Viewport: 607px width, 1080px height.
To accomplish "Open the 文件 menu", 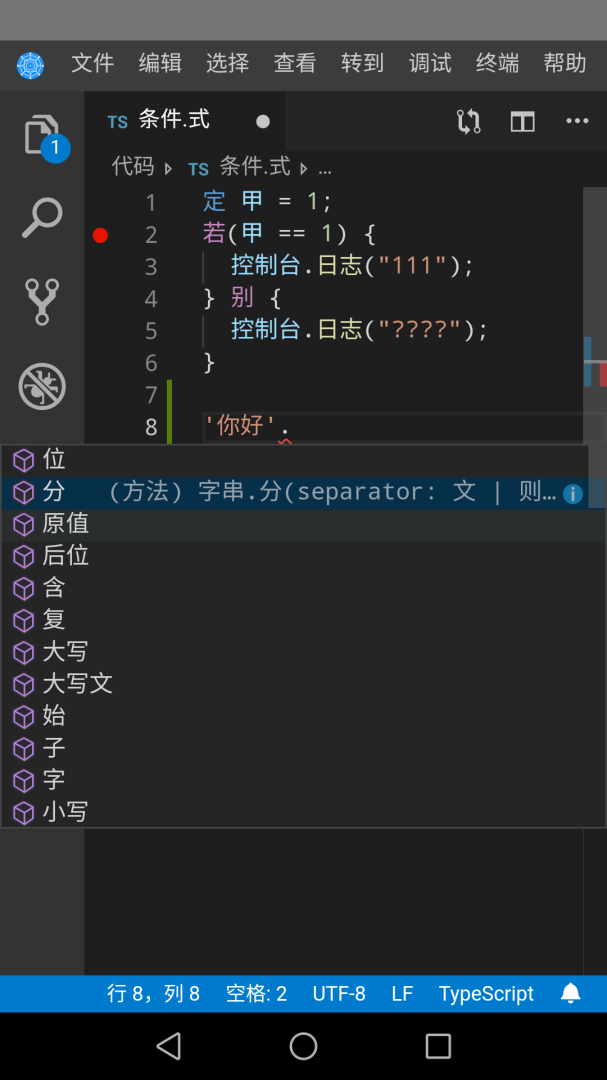I will [x=92, y=62].
